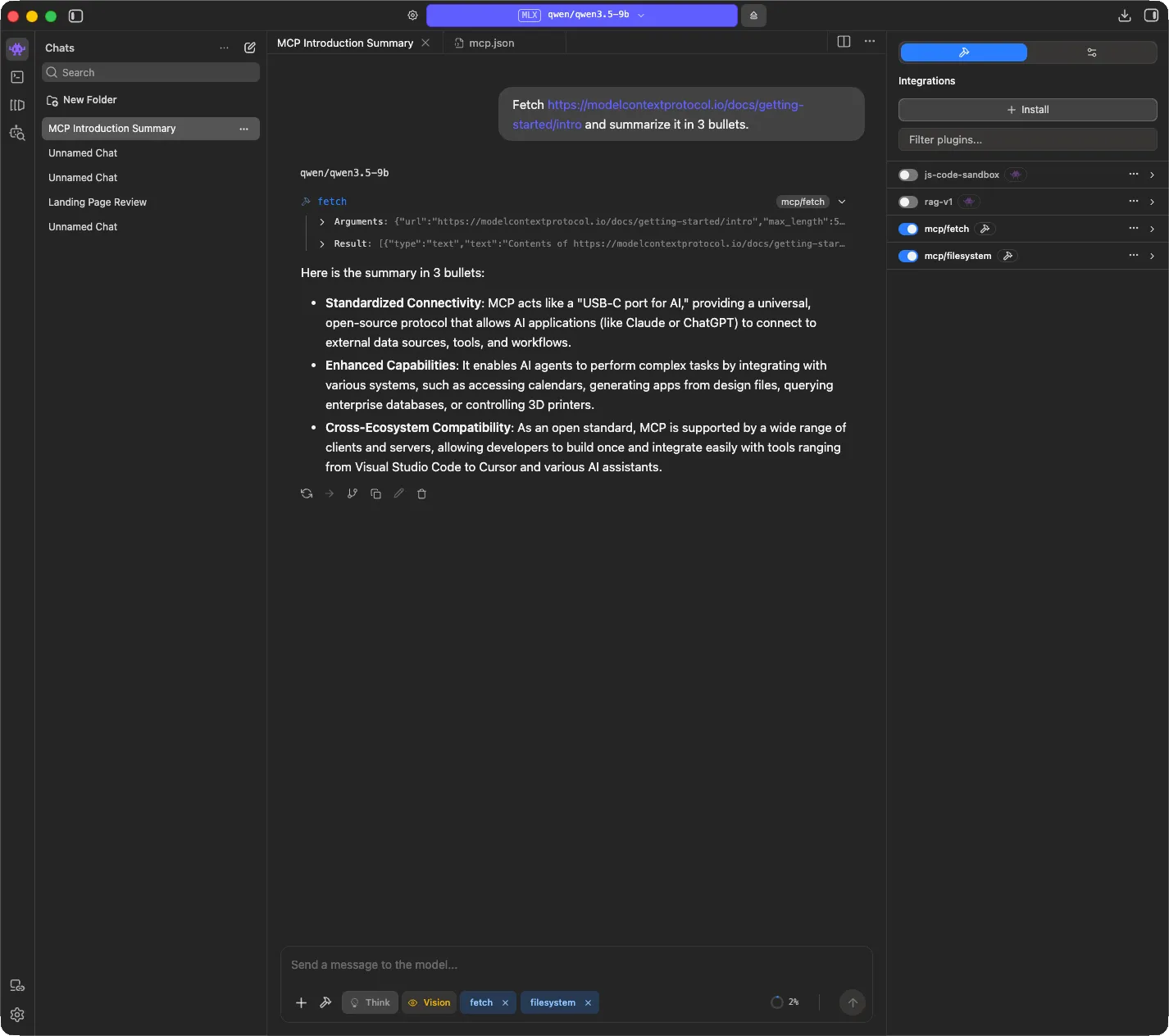
Task: Toggle the Vision option in message bar
Action: coord(429,1002)
